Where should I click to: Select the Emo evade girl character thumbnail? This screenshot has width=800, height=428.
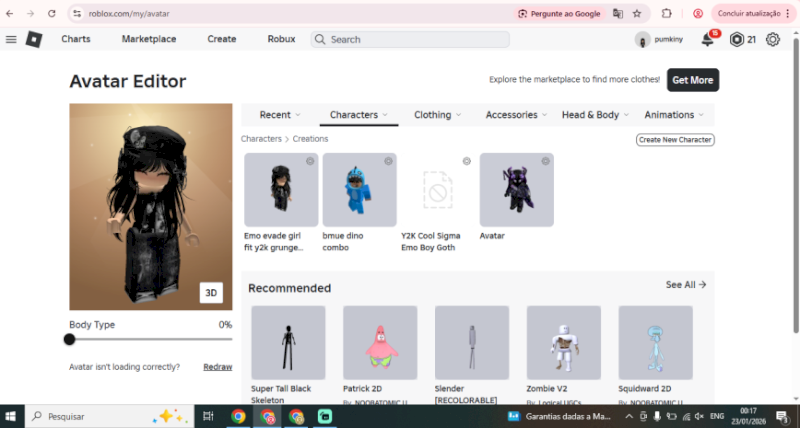[x=281, y=190]
